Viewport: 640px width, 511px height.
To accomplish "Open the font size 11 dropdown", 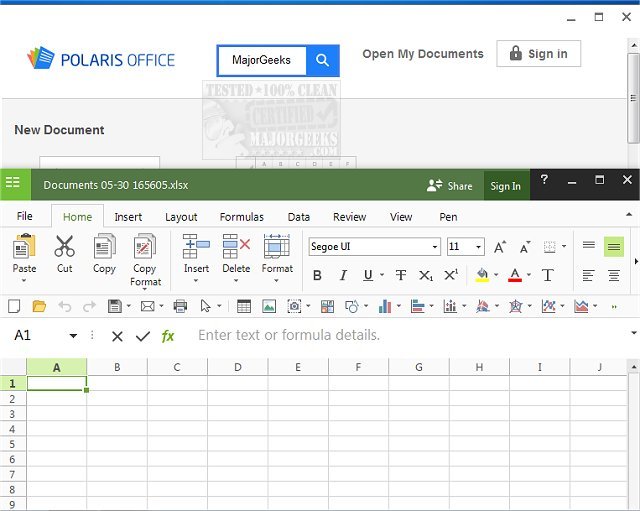I will [x=478, y=247].
